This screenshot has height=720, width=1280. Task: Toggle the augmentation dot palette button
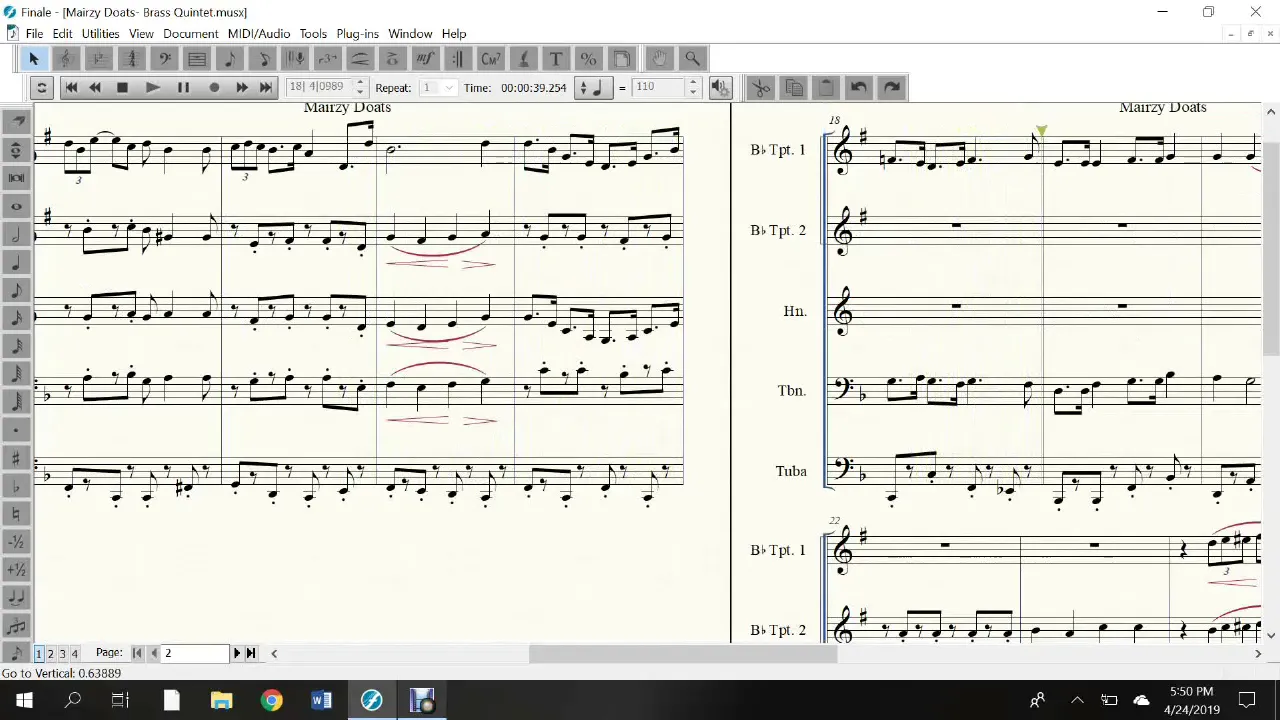16,430
